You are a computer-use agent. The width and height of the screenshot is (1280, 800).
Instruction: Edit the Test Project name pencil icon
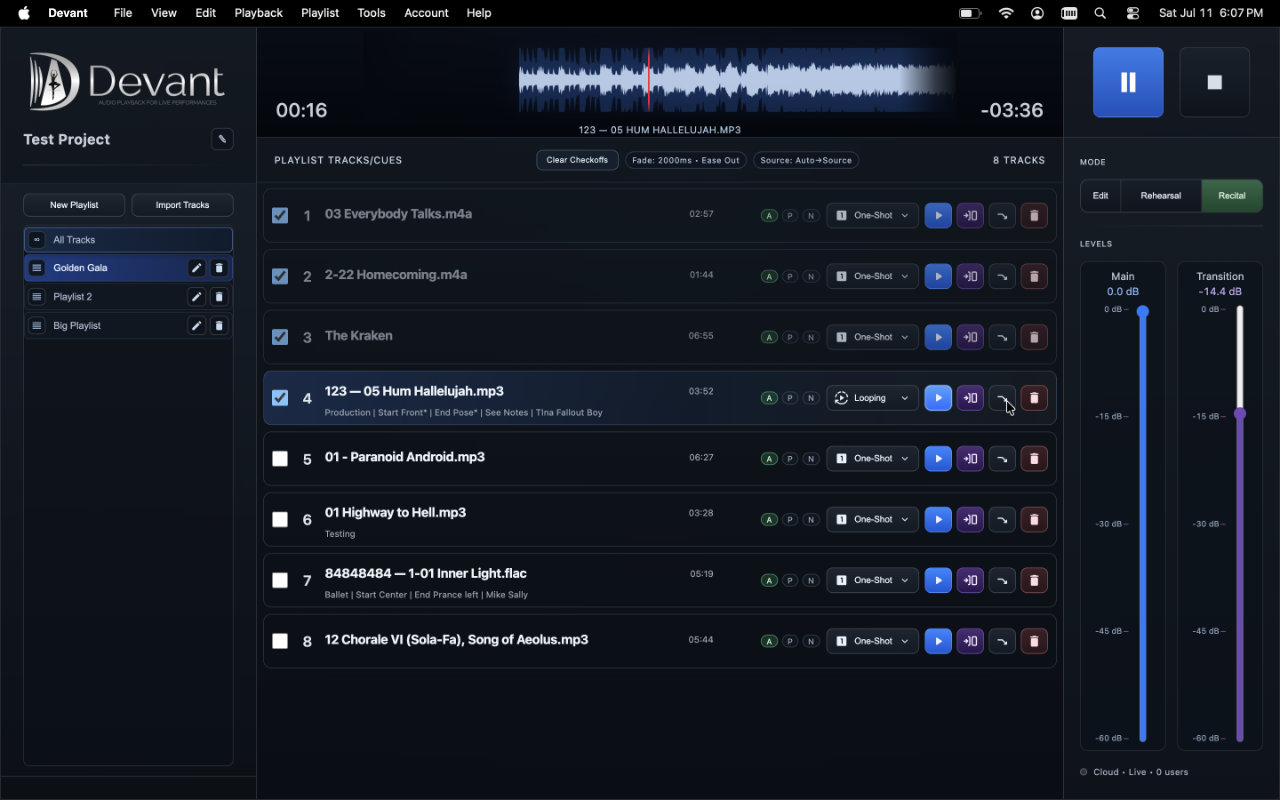pyautogui.click(x=222, y=139)
